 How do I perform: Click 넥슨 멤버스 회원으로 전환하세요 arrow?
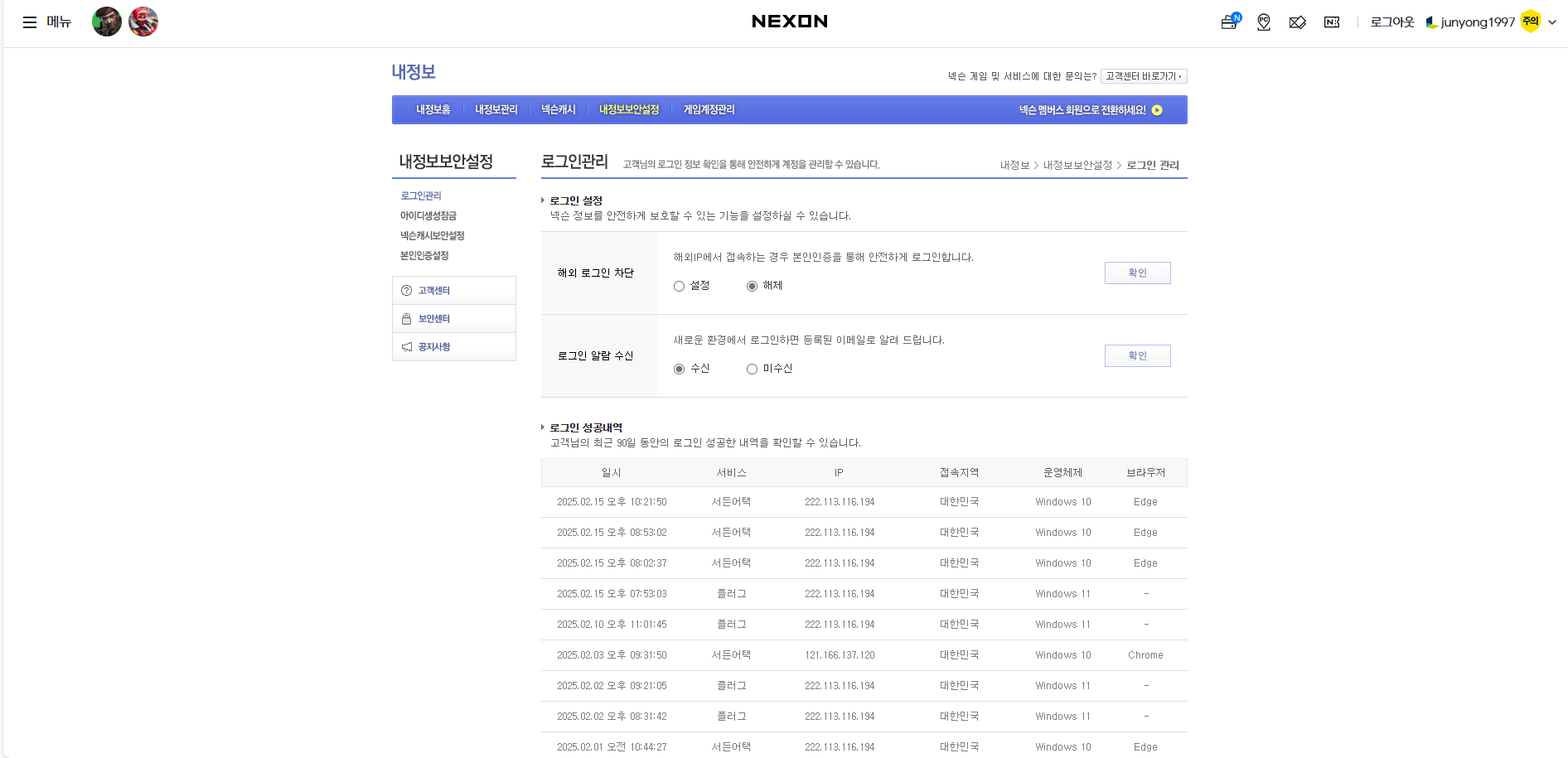(1157, 110)
